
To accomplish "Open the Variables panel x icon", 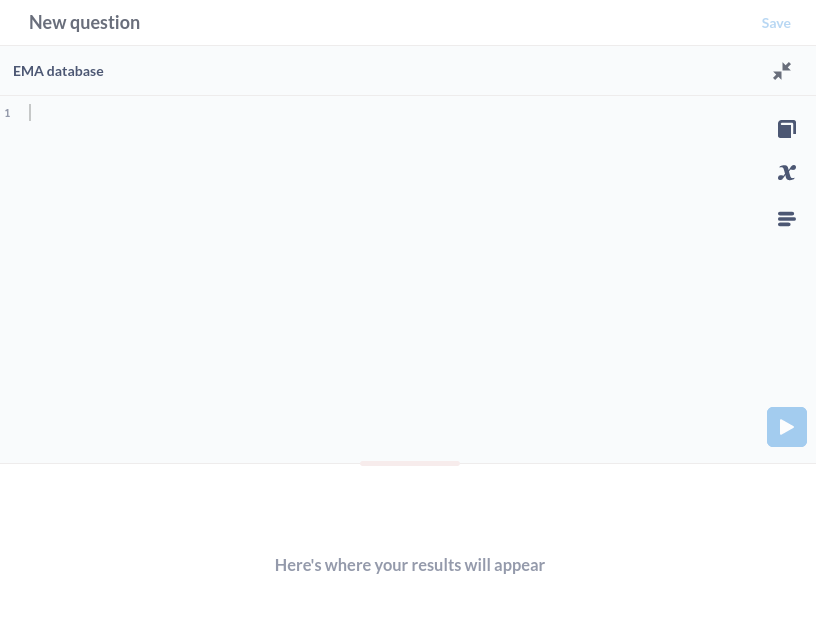I will 786,172.
